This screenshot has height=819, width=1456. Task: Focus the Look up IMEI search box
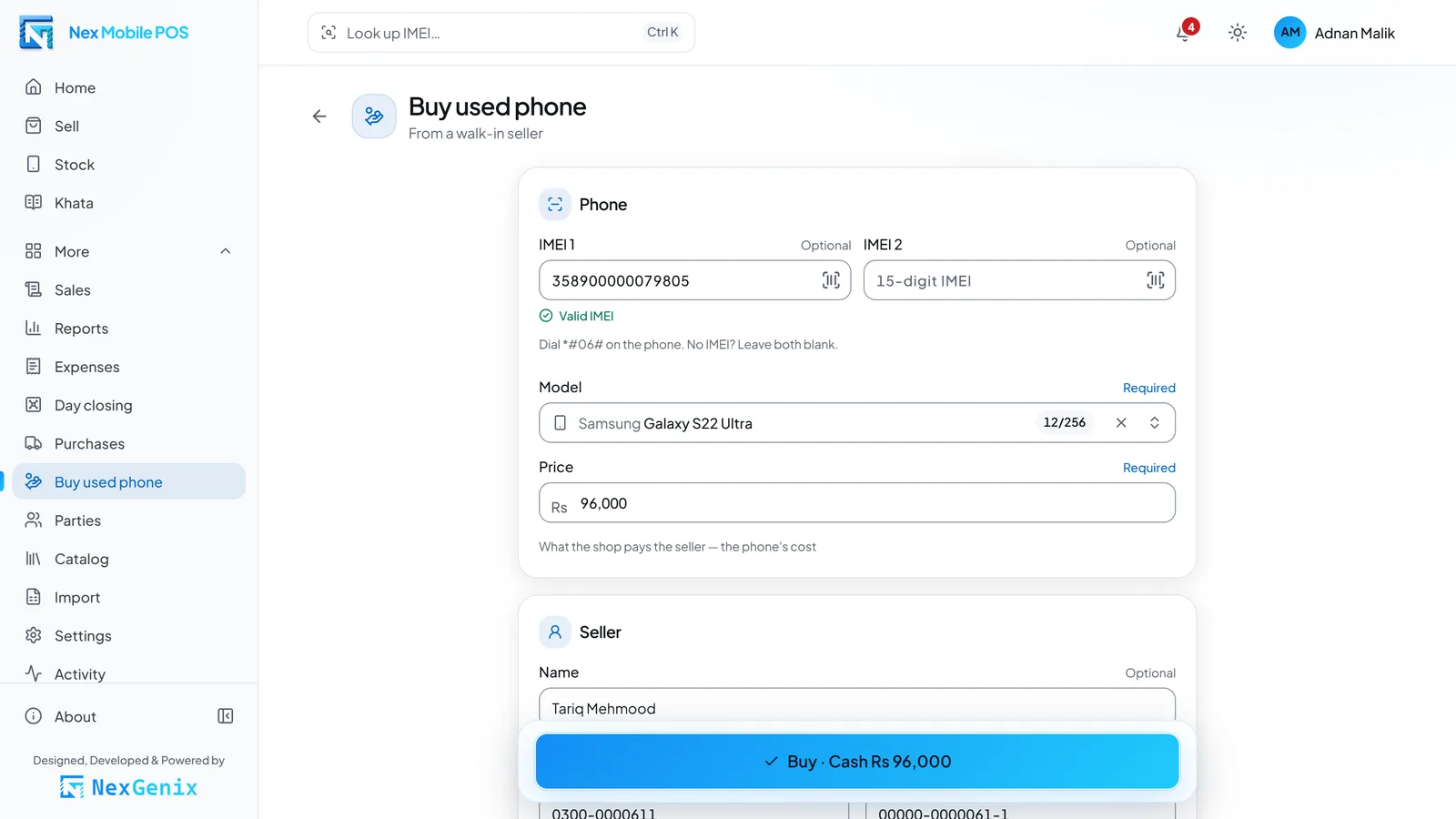(x=501, y=33)
